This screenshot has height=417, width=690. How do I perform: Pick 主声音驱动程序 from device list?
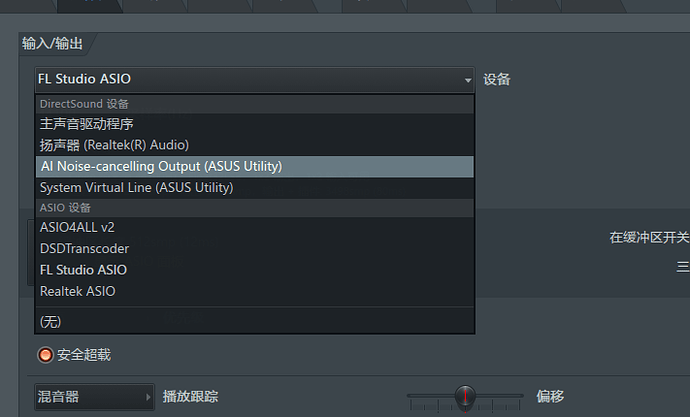87,124
